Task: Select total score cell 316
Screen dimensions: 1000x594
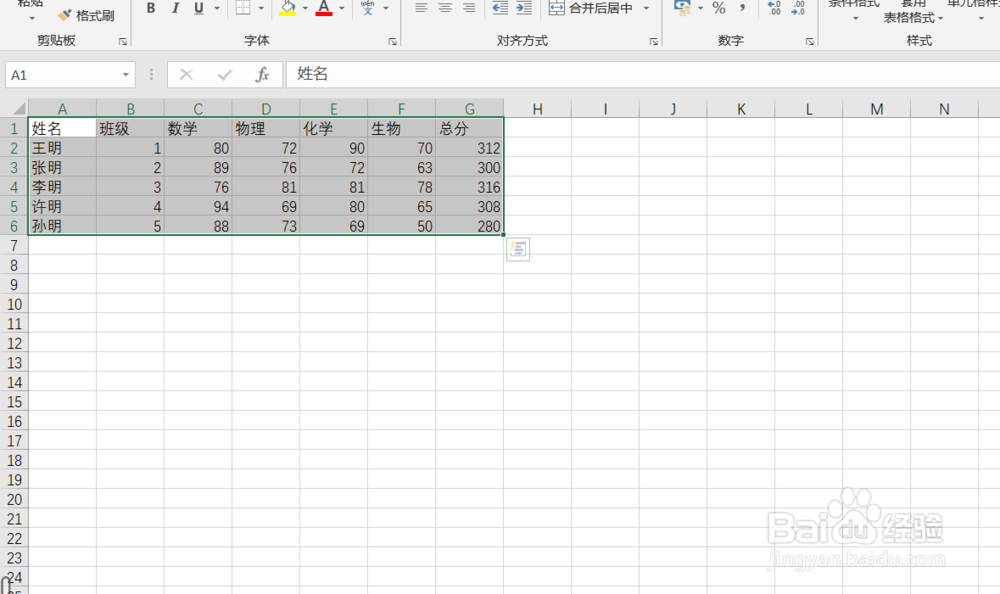Action: tap(469, 187)
